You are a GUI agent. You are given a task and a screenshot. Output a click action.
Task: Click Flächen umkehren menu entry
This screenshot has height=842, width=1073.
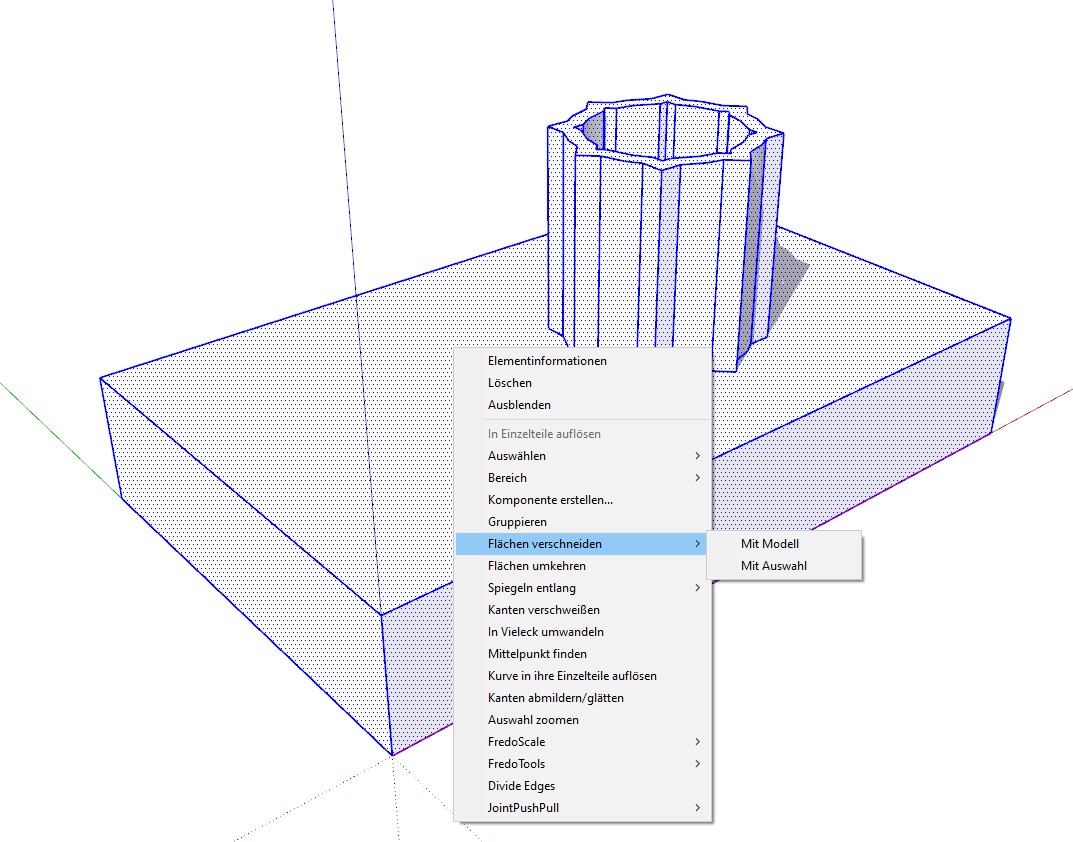(x=537, y=566)
